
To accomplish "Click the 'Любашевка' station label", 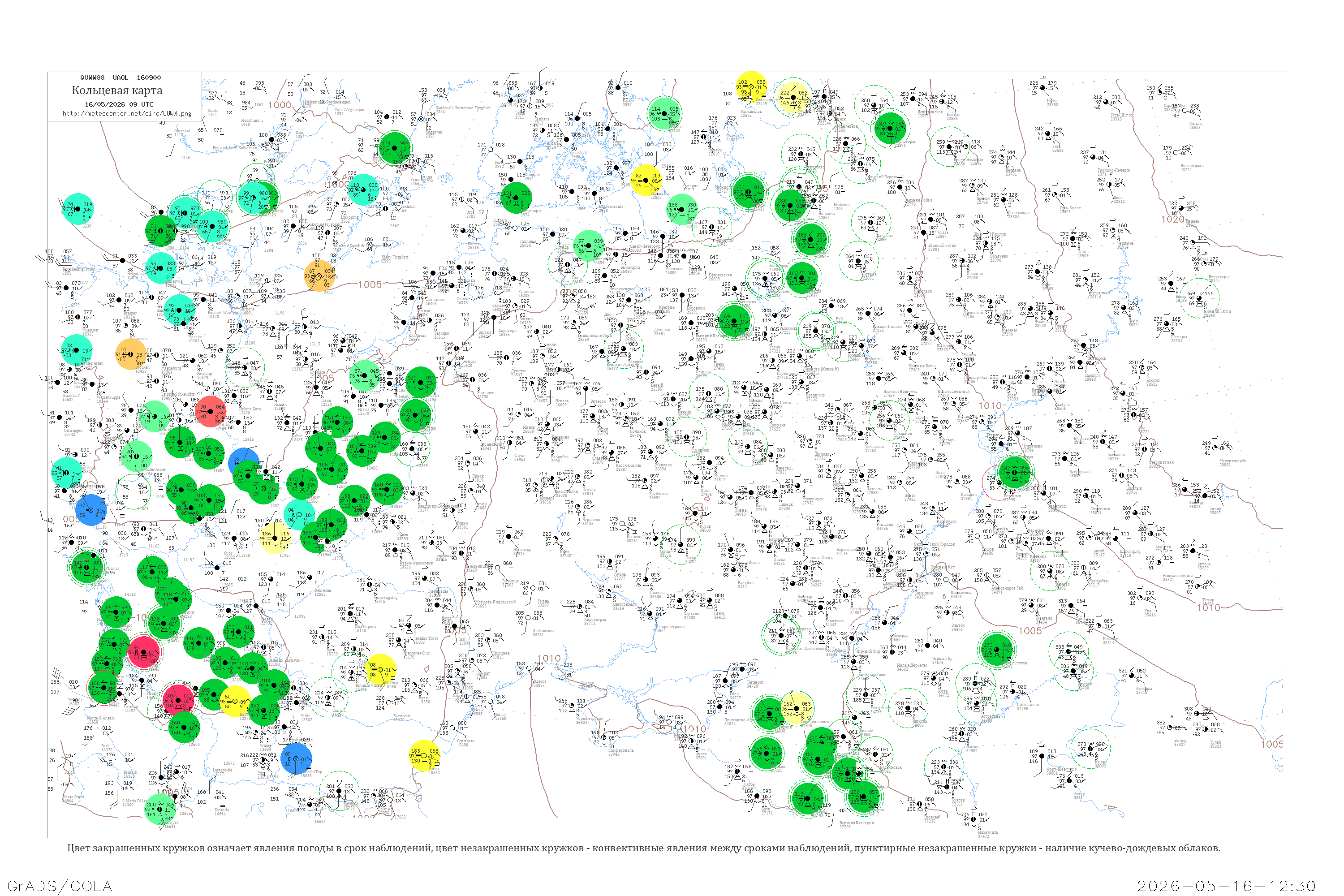I will pyautogui.click(x=543, y=631).
